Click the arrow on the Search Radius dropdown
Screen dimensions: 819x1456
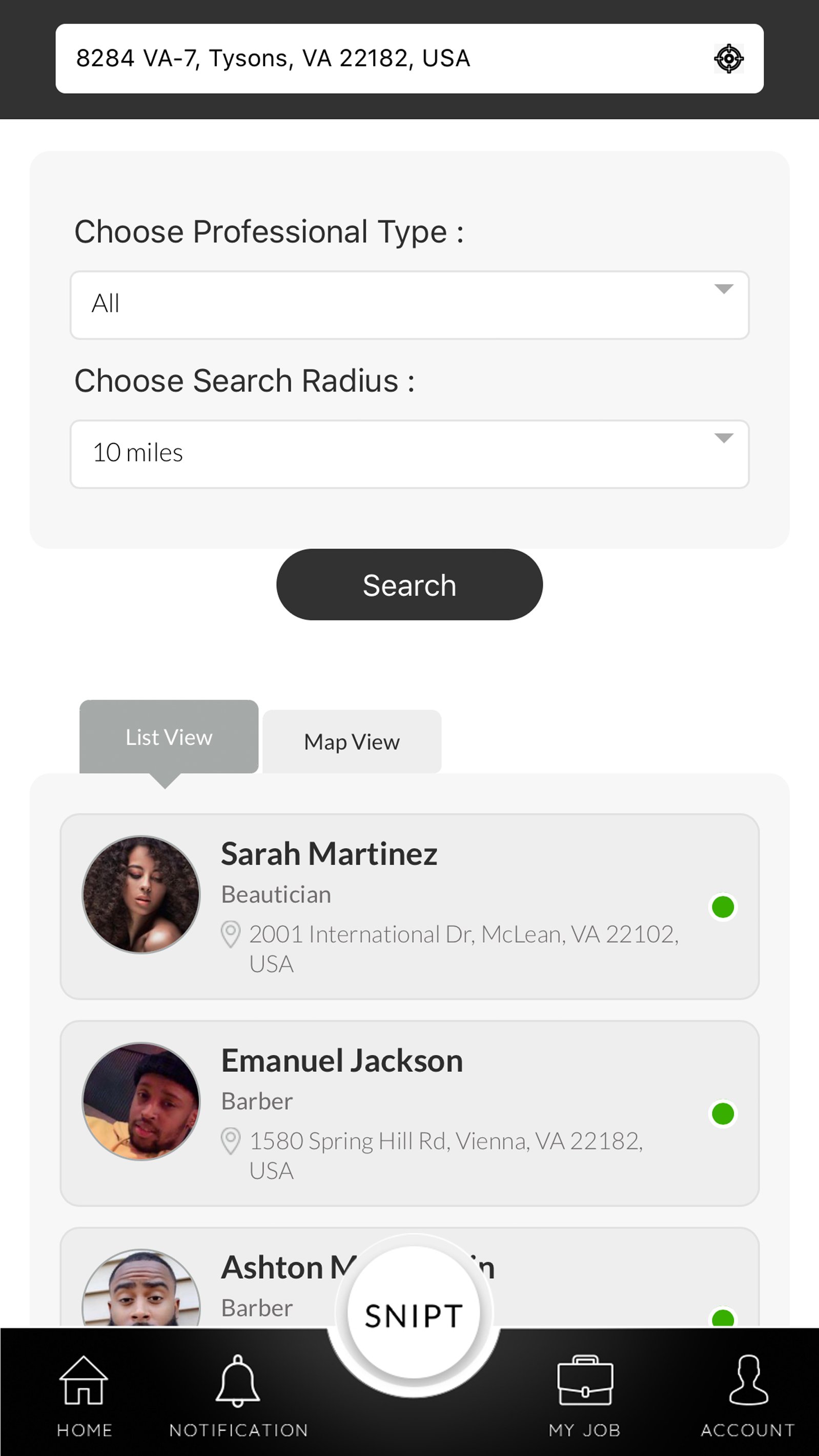tap(723, 438)
